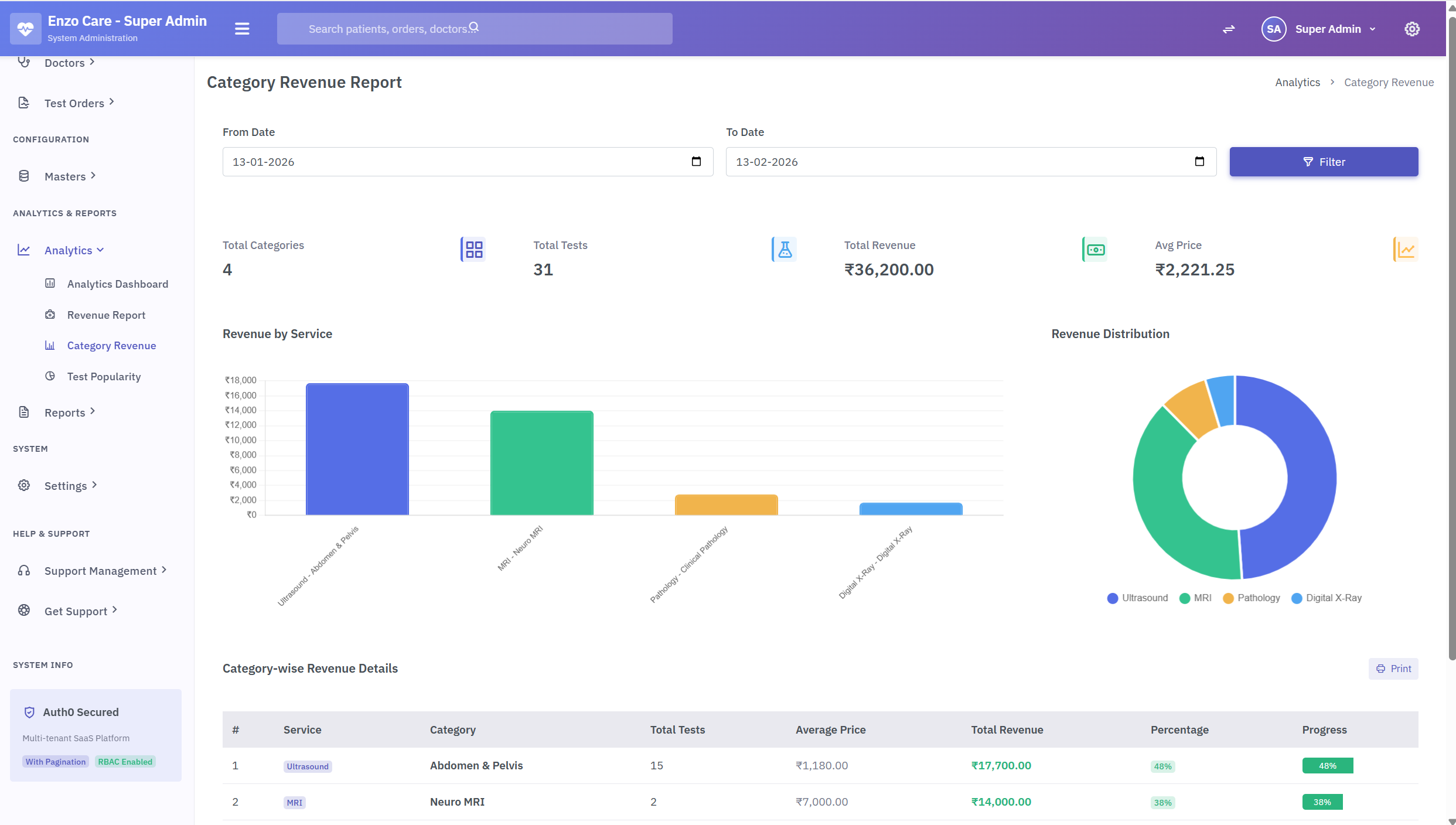Click the tenant switcher arrows icon
This screenshot has height=825, width=1456.
pyautogui.click(x=1229, y=29)
